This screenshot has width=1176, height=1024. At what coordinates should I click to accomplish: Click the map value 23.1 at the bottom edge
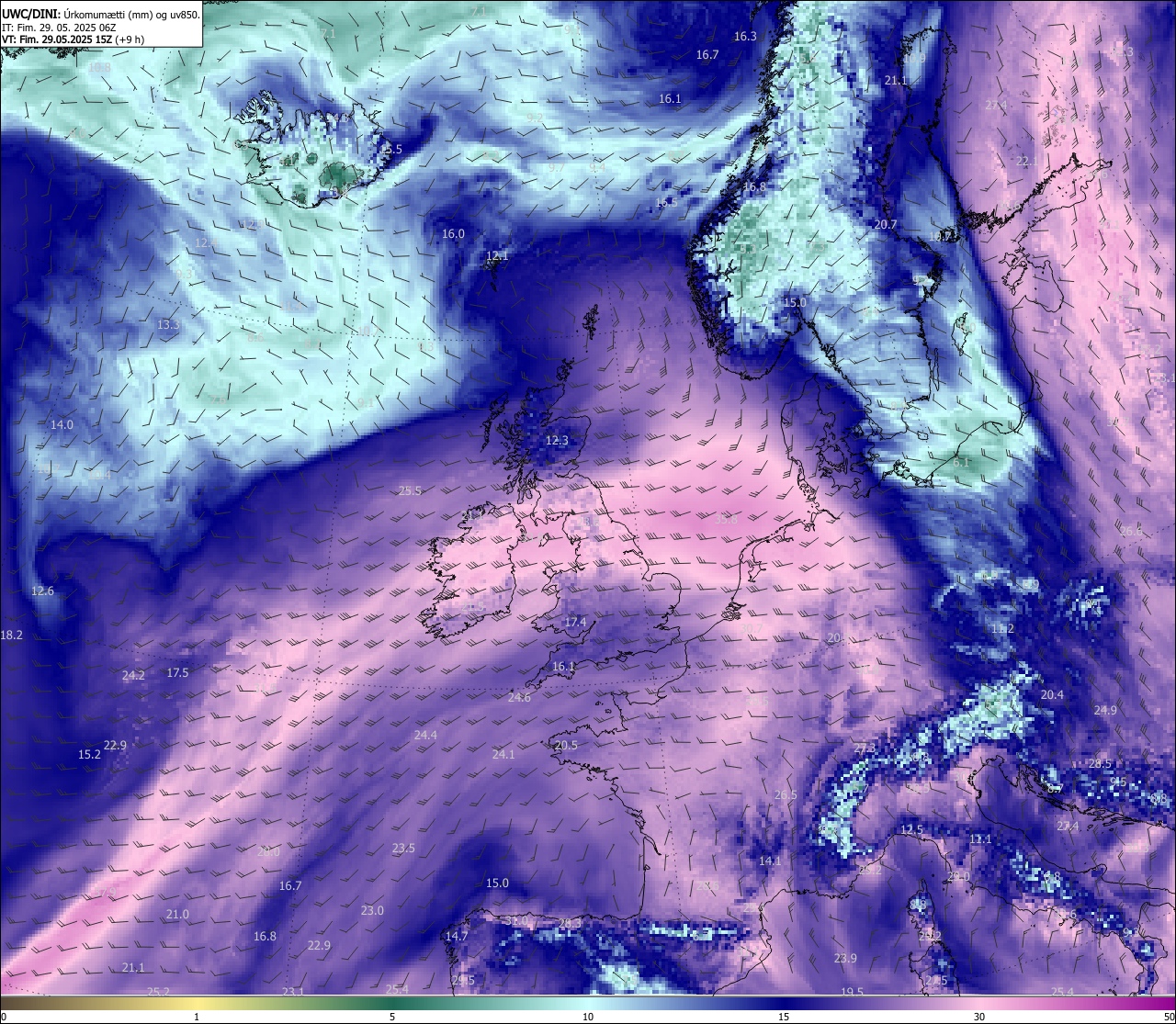[x=292, y=992]
